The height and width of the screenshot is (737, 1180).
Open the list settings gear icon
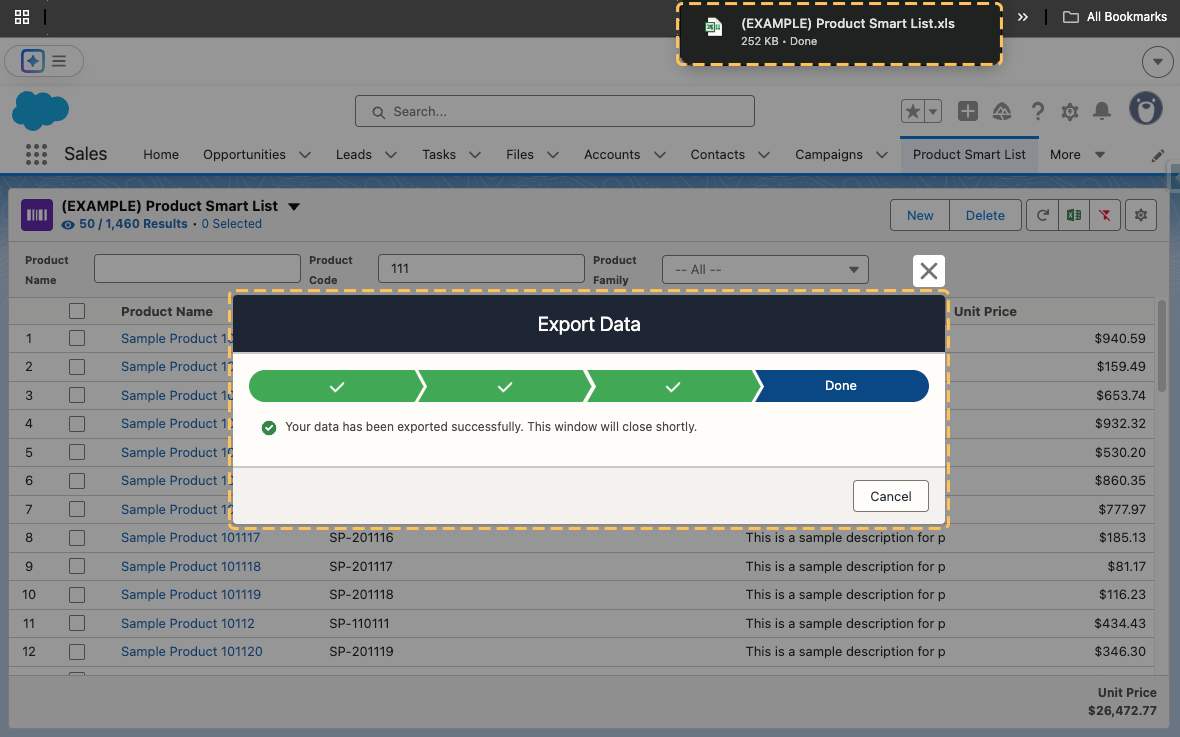1140,215
